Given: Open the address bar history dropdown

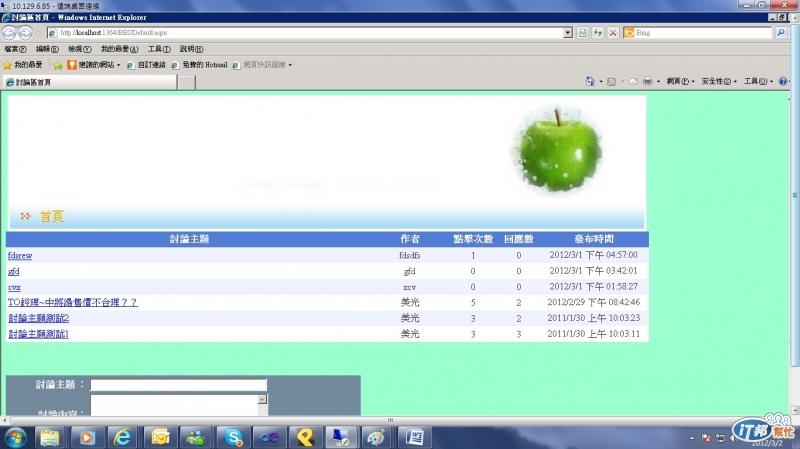Looking at the screenshot, I should (x=568, y=33).
